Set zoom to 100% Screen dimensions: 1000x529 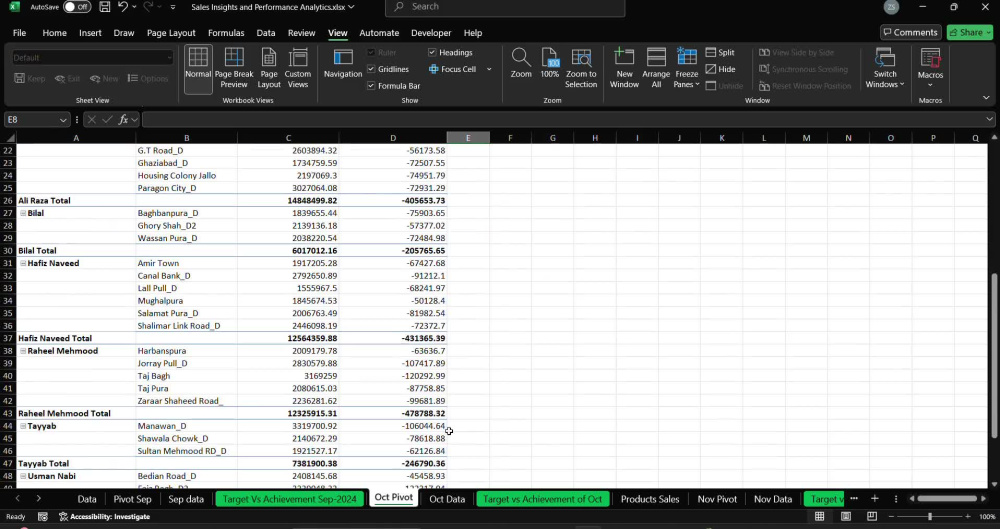tap(550, 64)
